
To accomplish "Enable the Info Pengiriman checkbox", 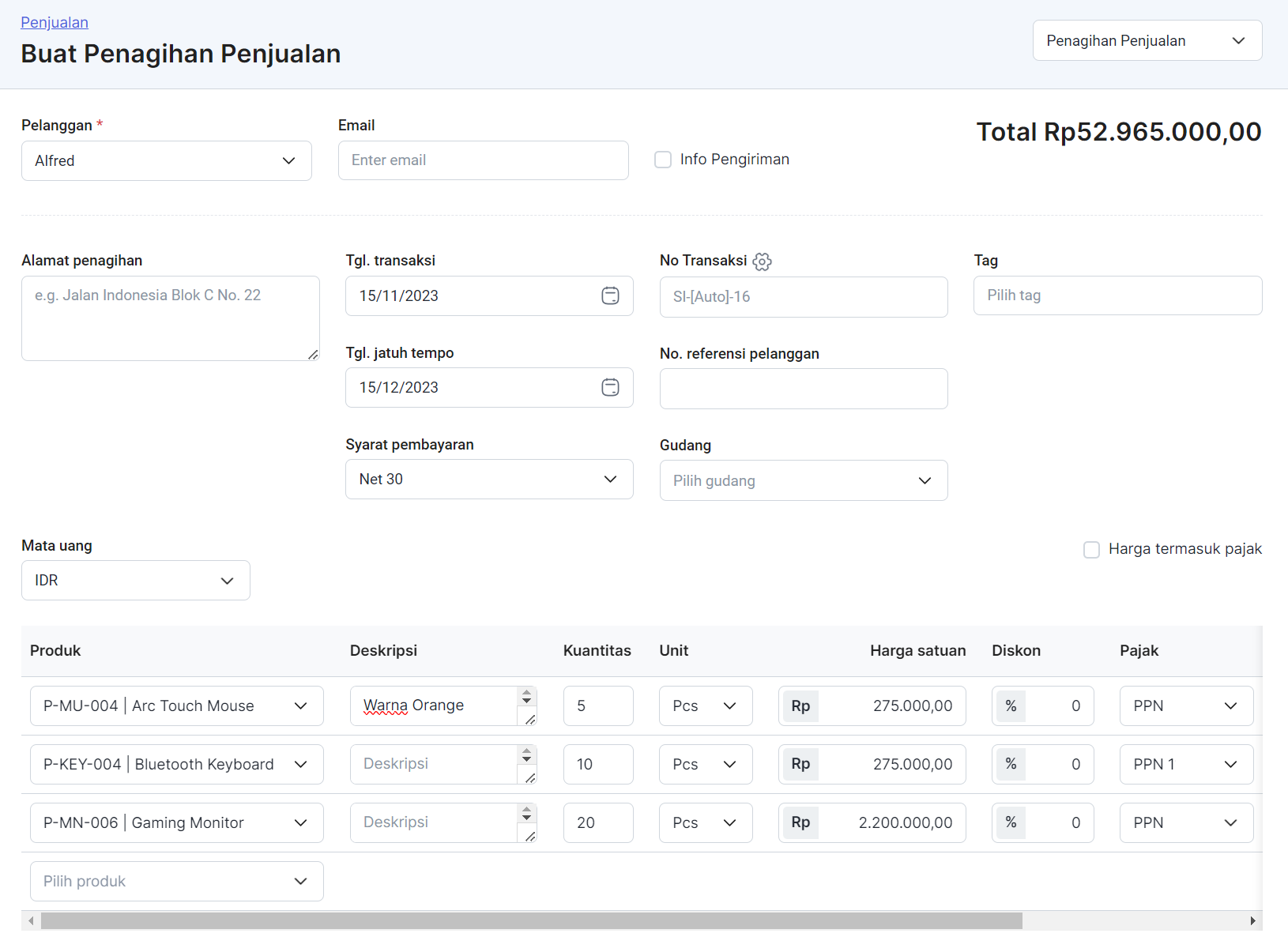I will [663, 160].
